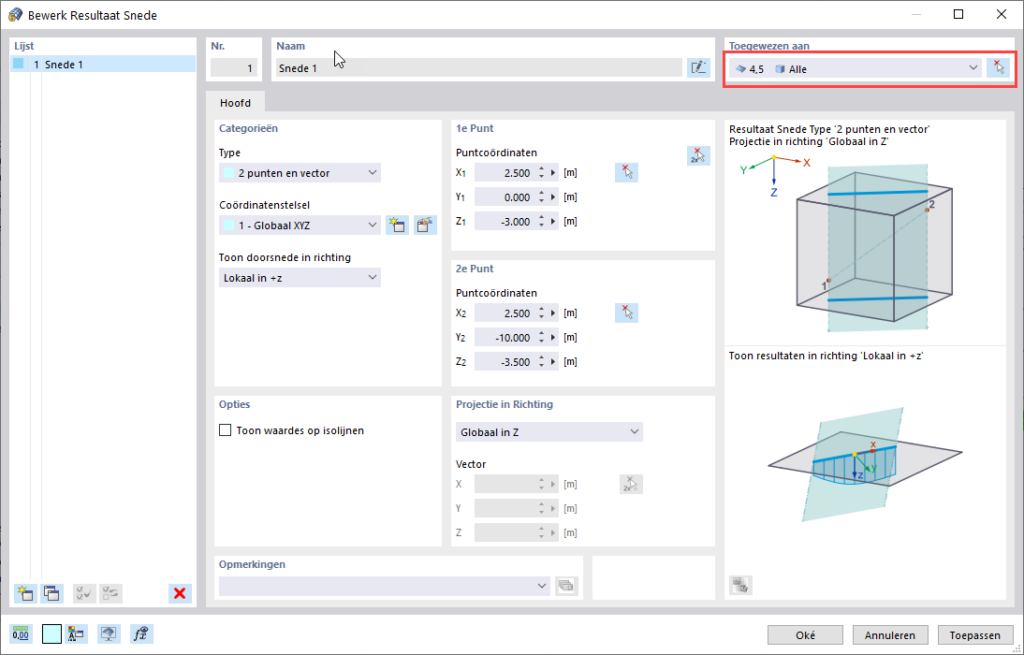Create a new coordinate system via the star icon

[397, 225]
